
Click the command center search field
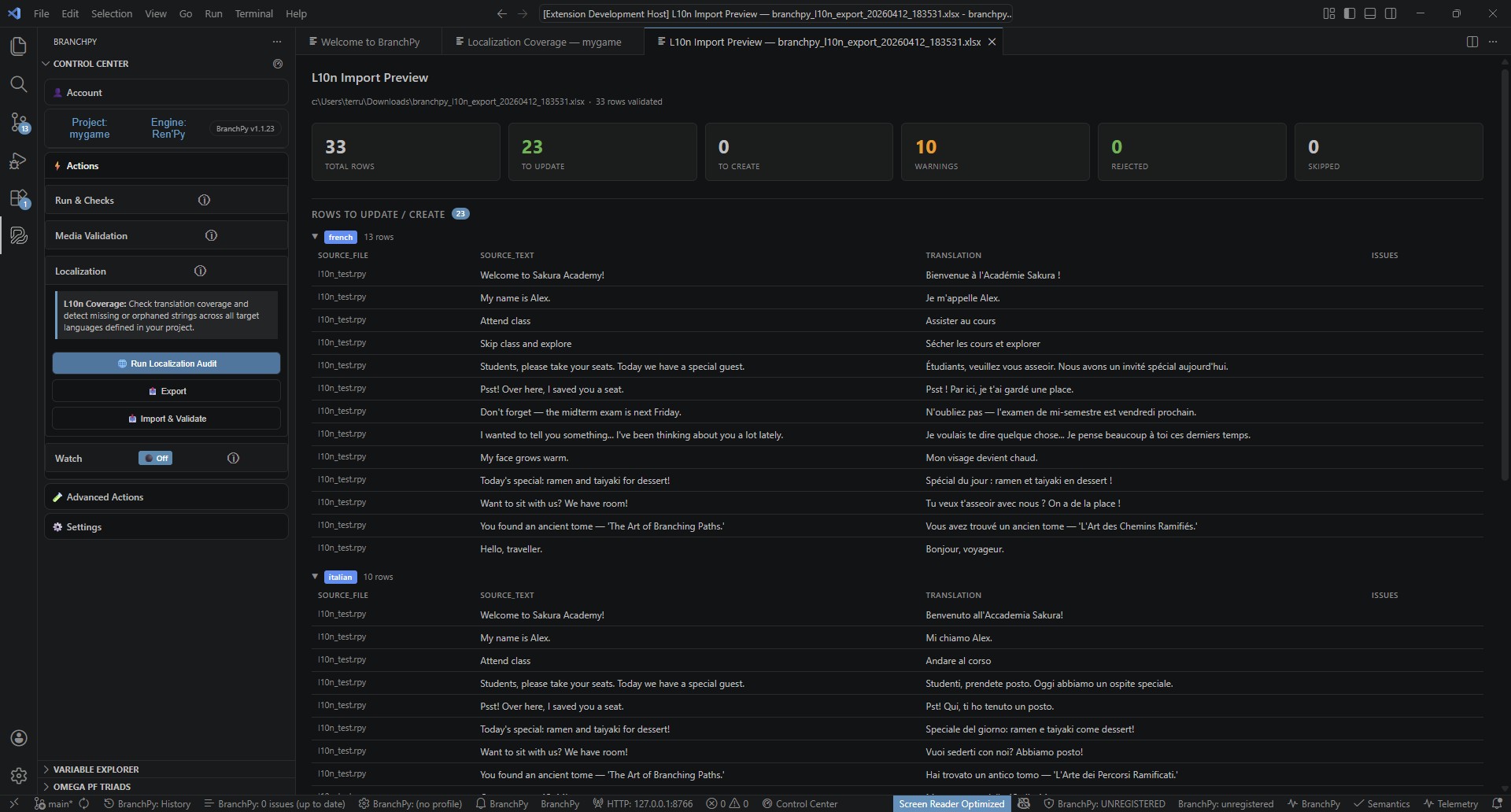point(776,13)
